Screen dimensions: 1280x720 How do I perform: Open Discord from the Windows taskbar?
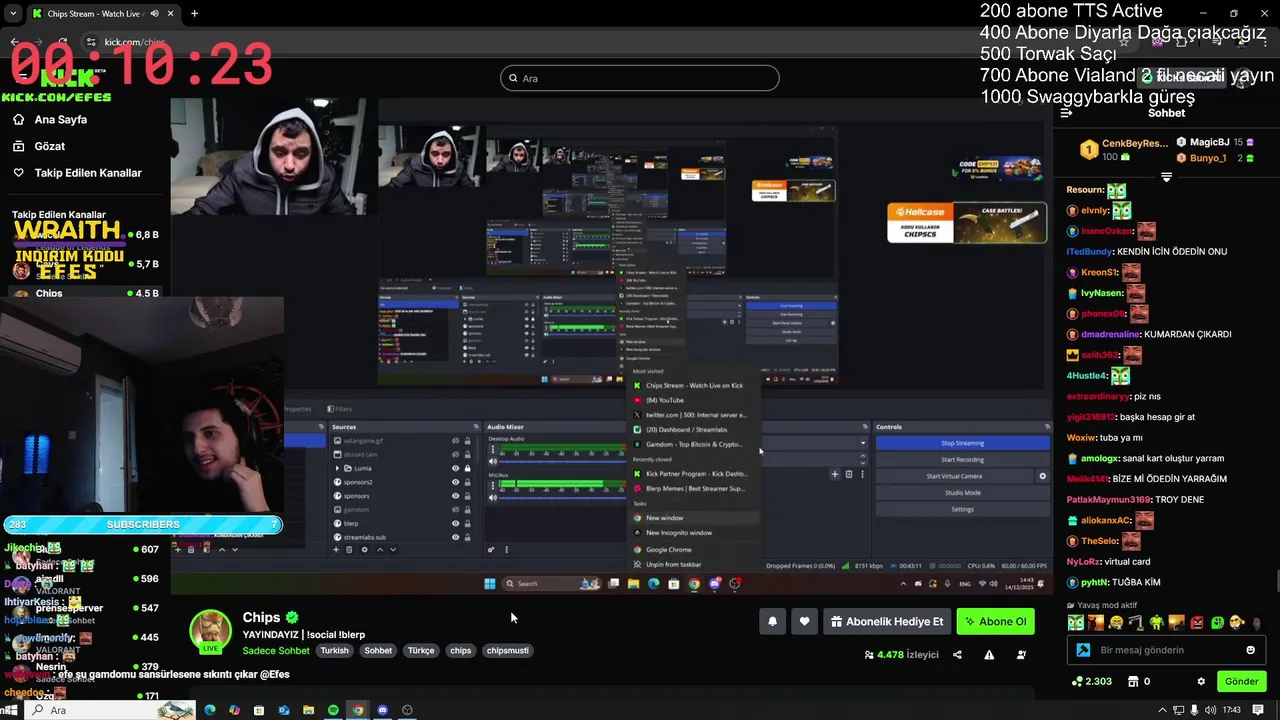point(382,710)
